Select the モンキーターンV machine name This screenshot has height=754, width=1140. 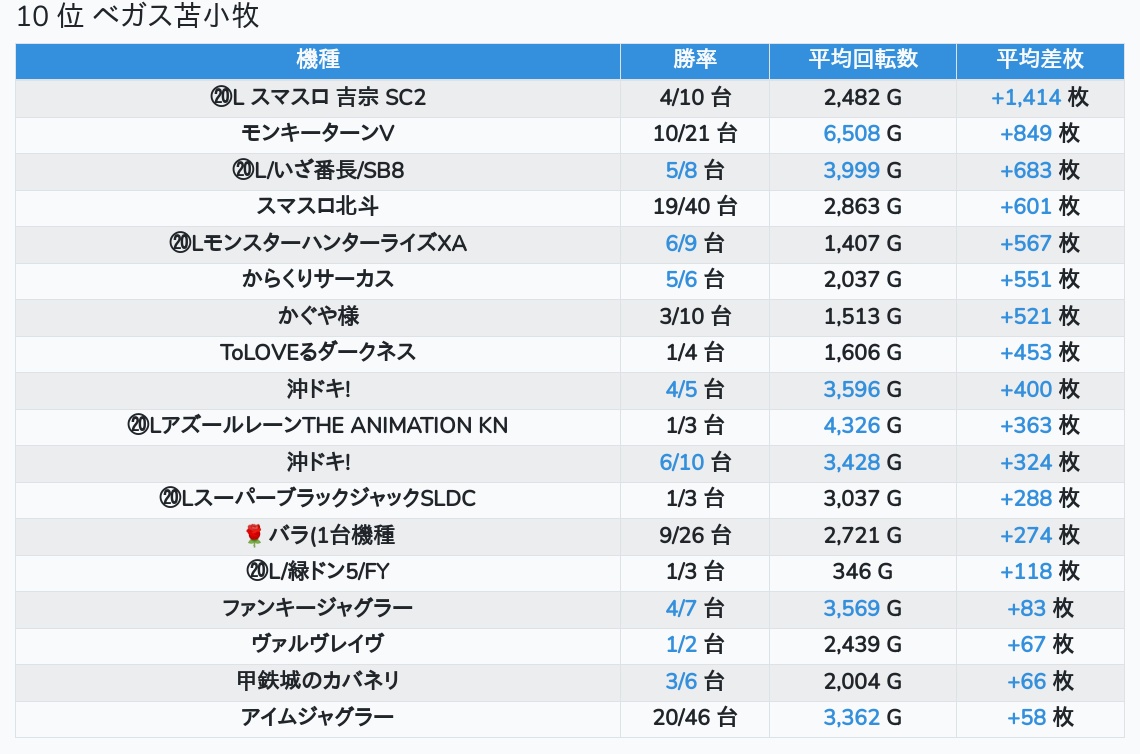pyautogui.click(x=318, y=134)
